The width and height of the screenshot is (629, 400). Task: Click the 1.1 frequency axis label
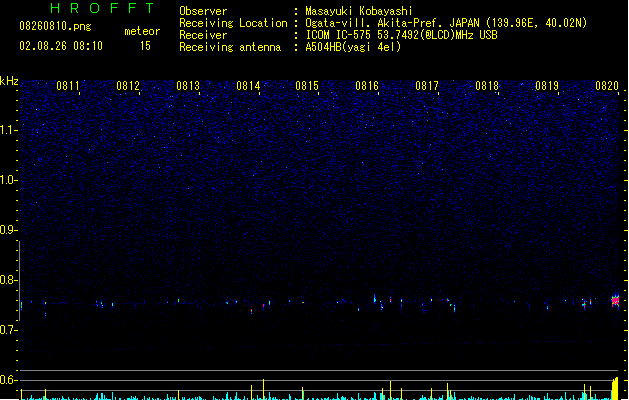(9, 130)
